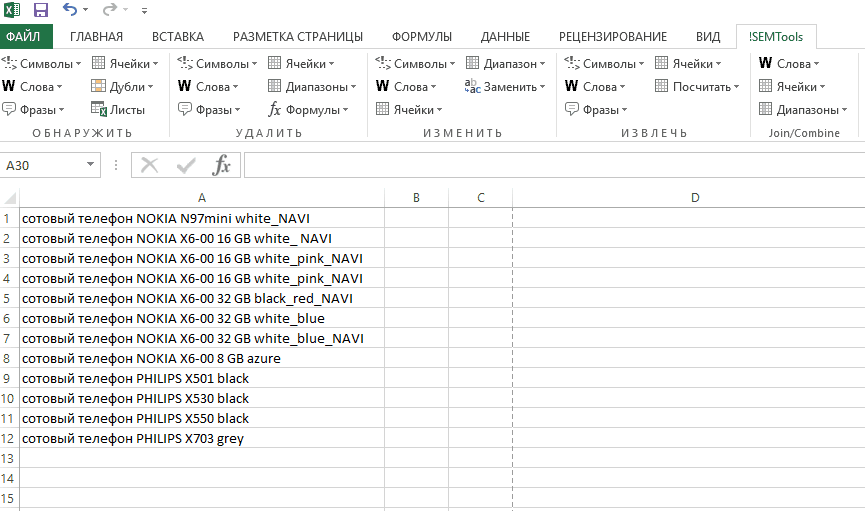Open Фразы menu in ИЗВЛЕЧЬ group
This screenshot has width=865, height=511.
click(x=596, y=110)
